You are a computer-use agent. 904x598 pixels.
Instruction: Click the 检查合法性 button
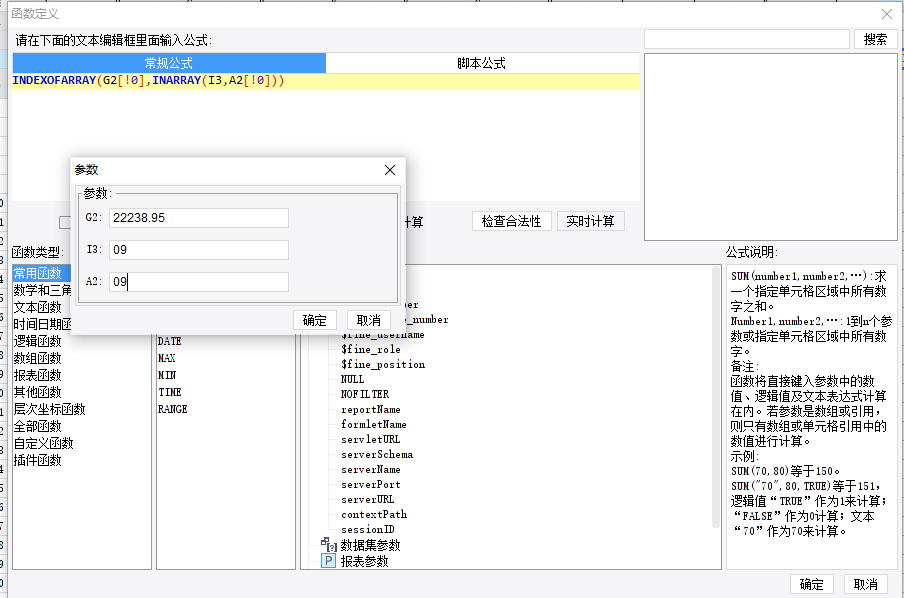[x=511, y=221]
